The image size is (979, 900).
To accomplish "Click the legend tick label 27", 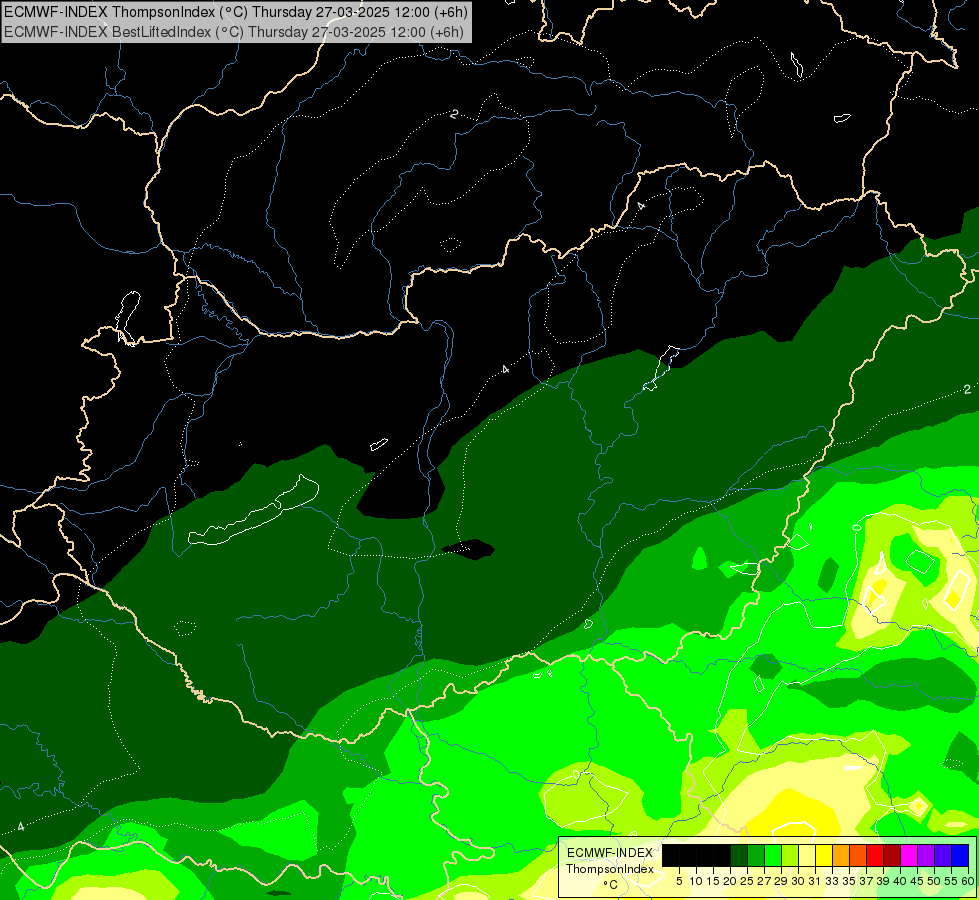I will coord(764,881).
